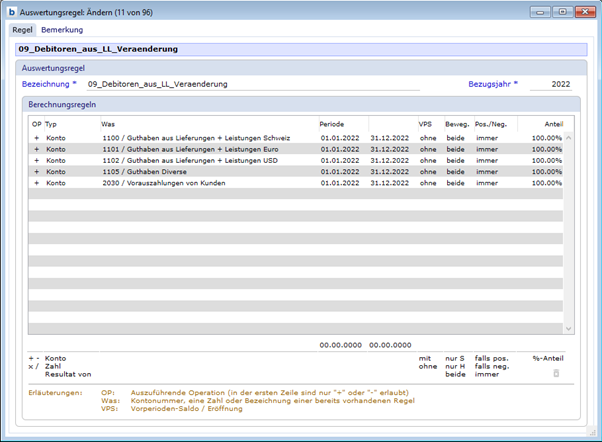Image resolution: width=602 pixels, height=442 pixels.
Task: Click the 'Anteil' column header
Action: (x=552, y=124)
